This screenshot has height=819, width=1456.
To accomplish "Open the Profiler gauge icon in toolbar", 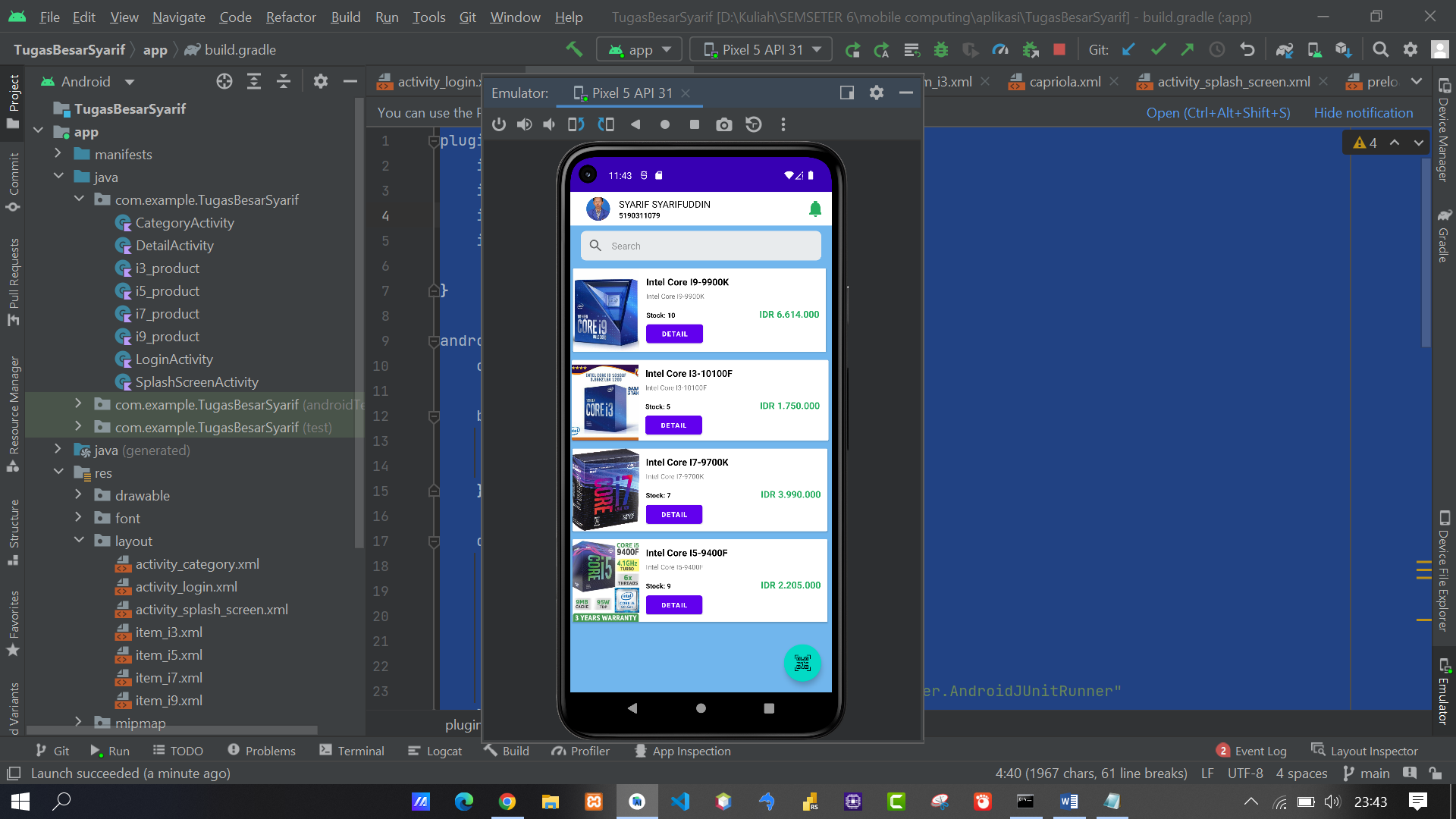I will (x=1000, y=50).
